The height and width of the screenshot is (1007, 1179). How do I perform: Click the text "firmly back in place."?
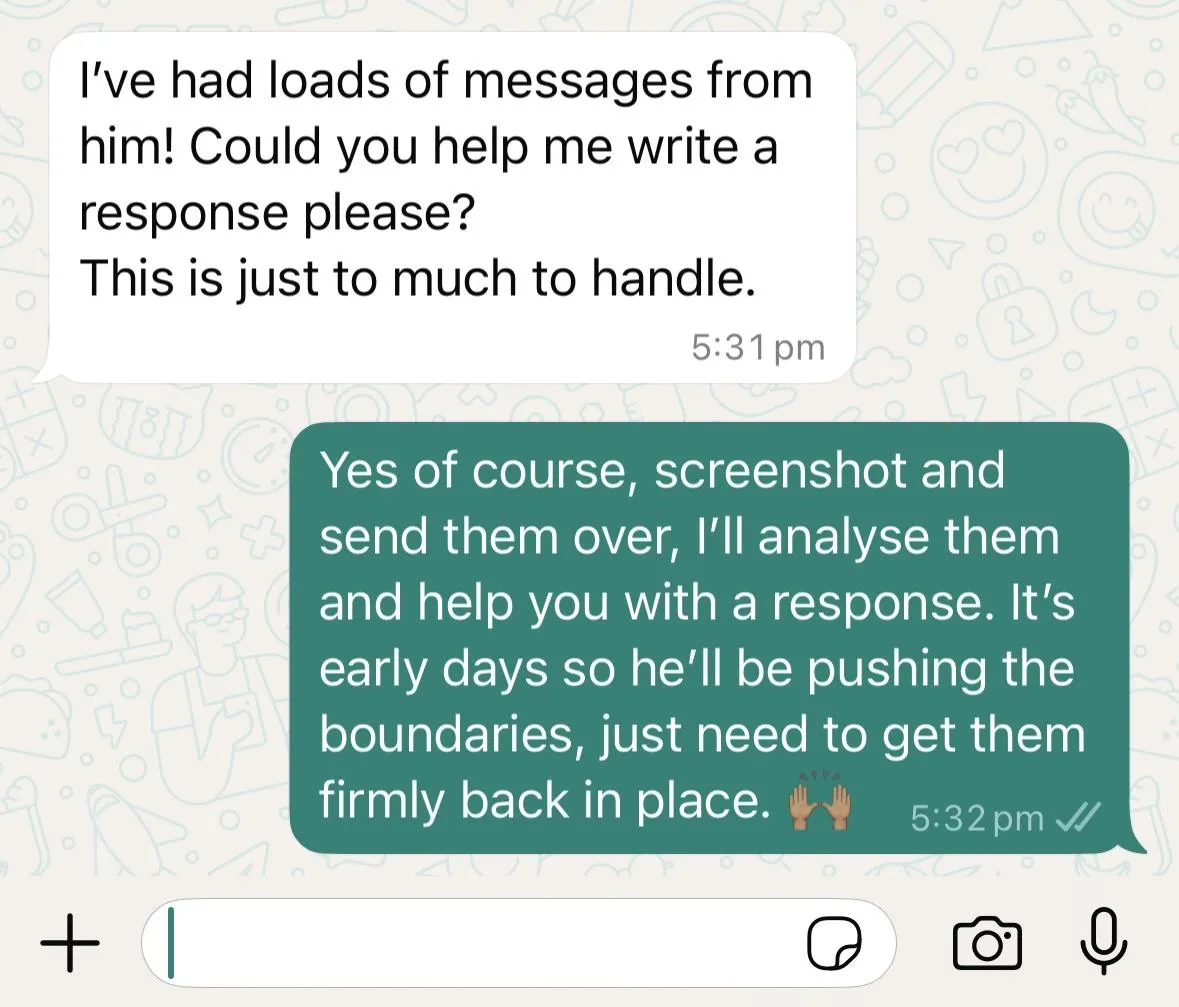click(546, 800)
